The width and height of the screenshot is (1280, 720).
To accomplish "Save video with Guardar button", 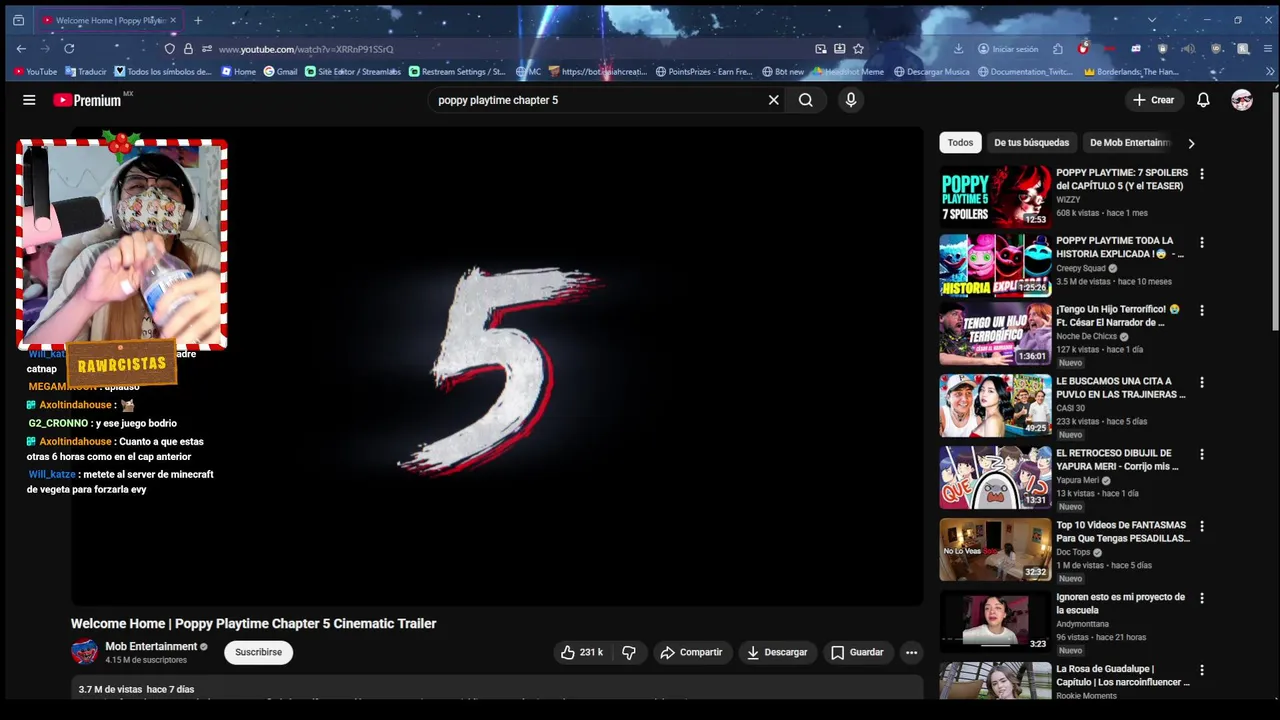I will 858,652.
